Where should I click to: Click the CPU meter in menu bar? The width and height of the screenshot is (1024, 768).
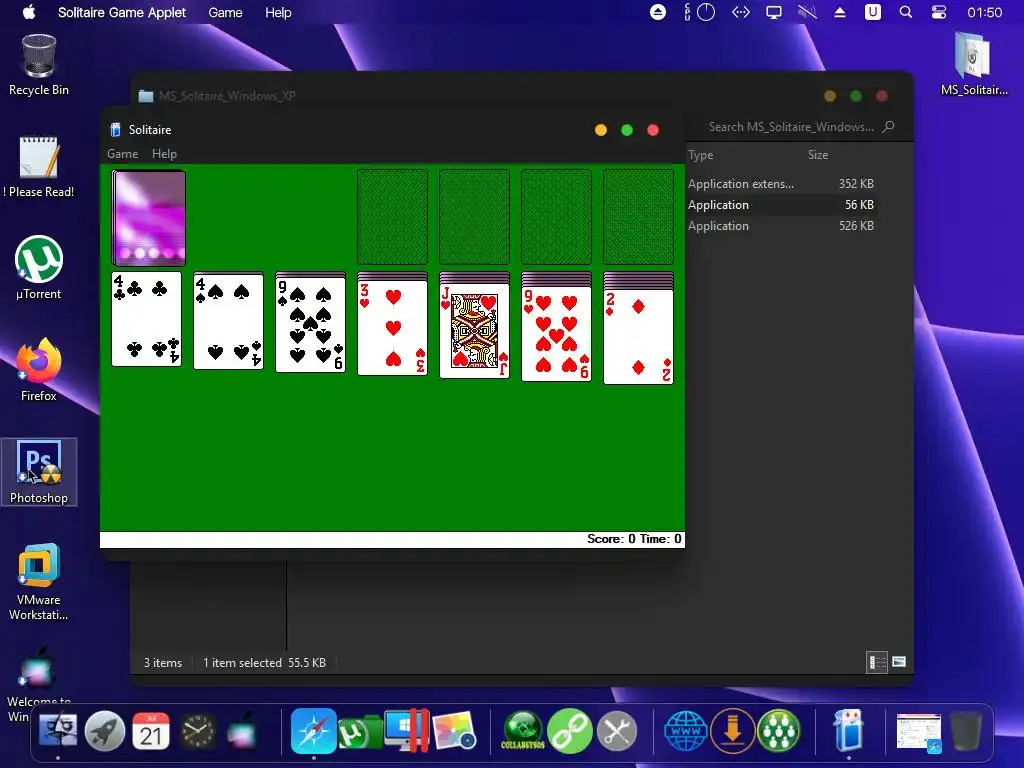[699, 12]
